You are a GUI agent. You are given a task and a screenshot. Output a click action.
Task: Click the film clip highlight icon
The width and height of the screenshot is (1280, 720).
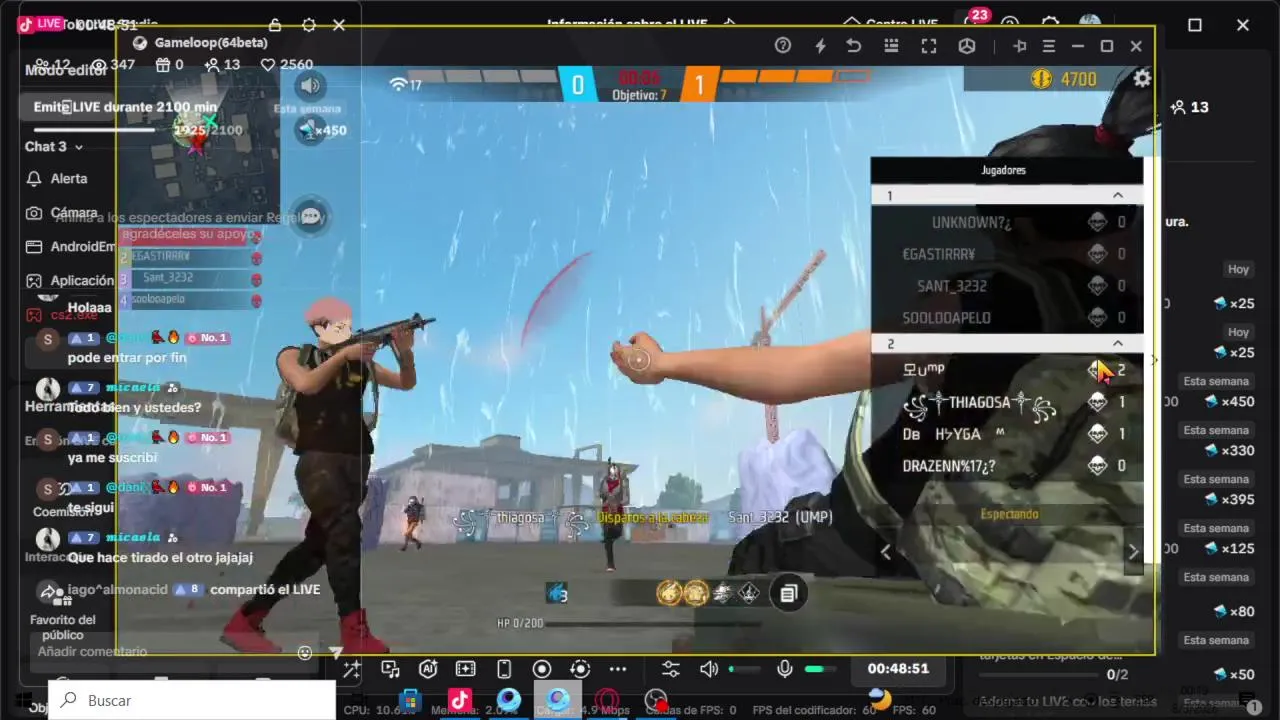466,669
